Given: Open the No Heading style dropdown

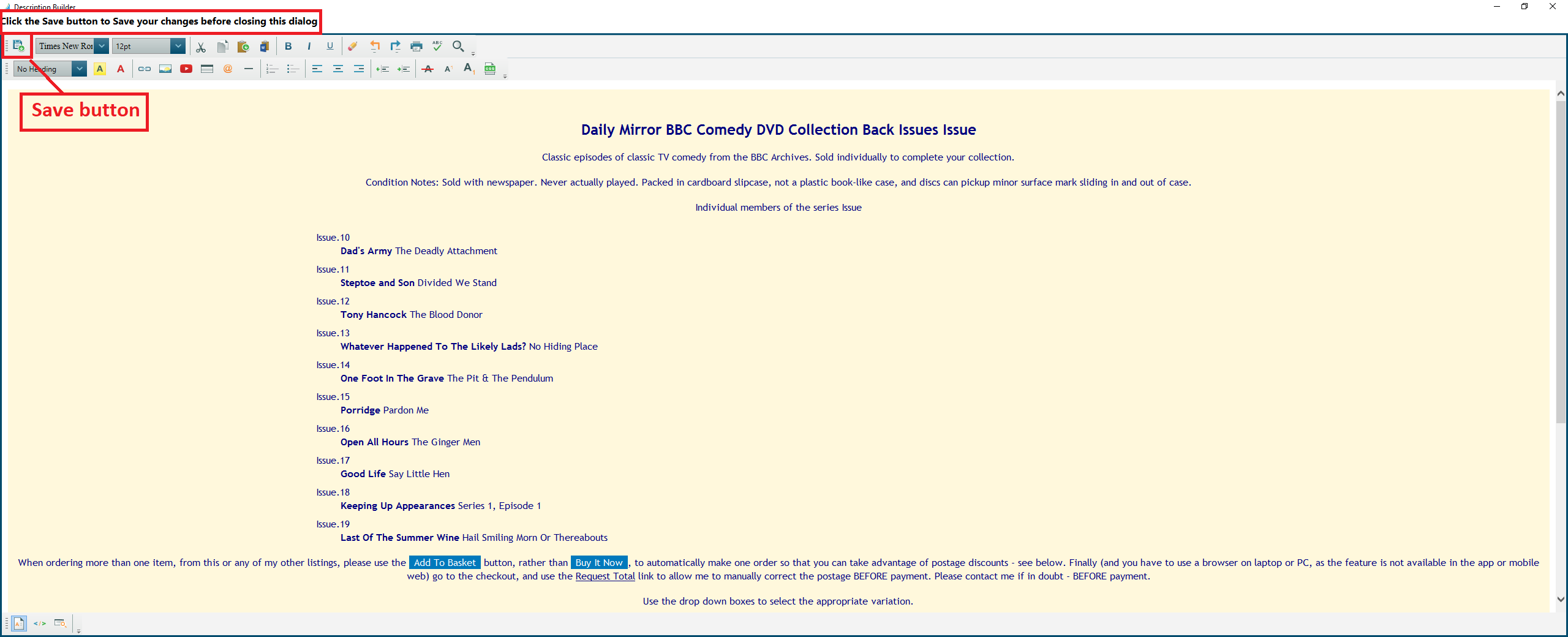Looking at the screenshot, I should [80, 69].
